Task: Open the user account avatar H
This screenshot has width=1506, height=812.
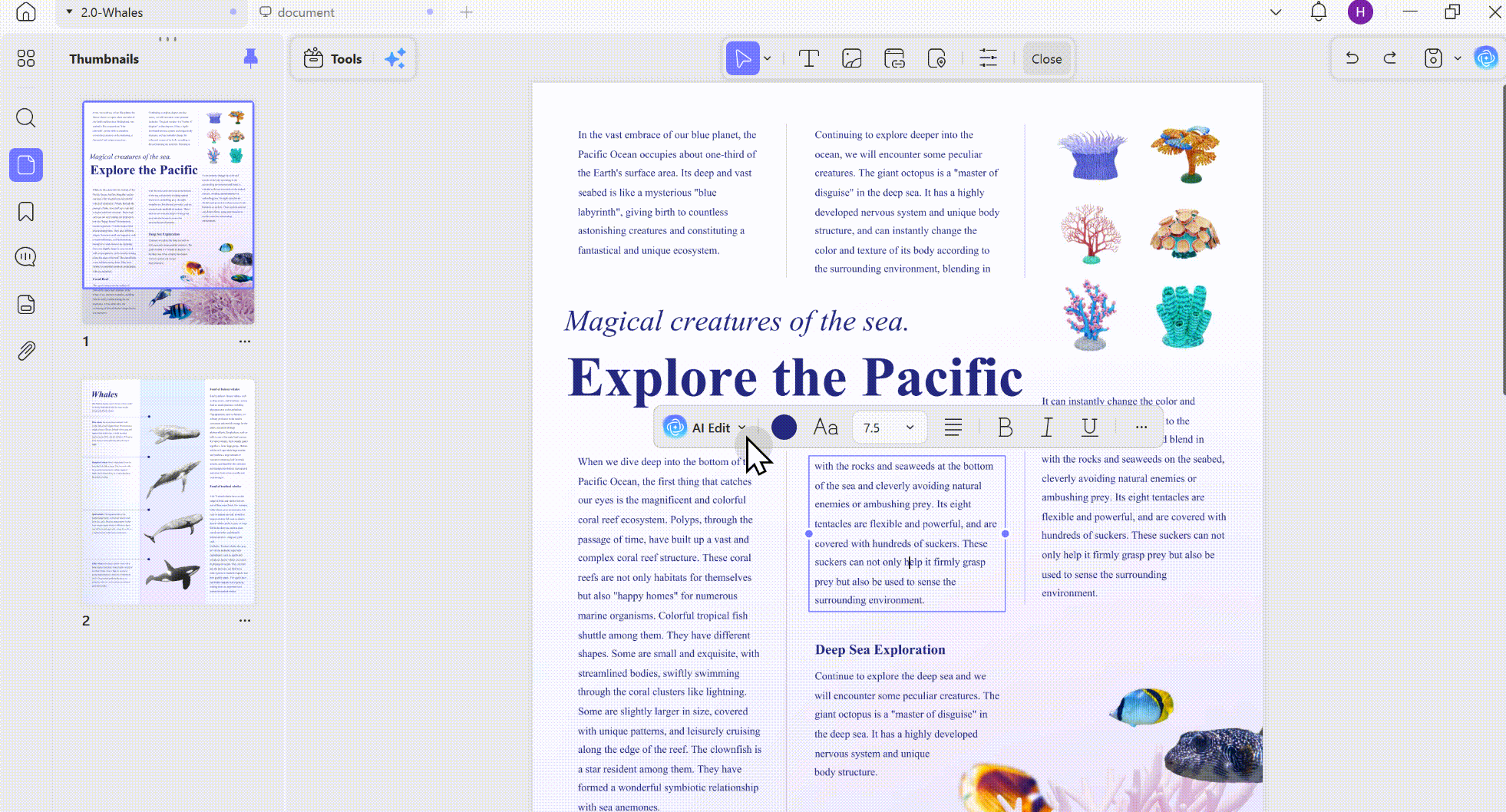Action: (1360, 12)
